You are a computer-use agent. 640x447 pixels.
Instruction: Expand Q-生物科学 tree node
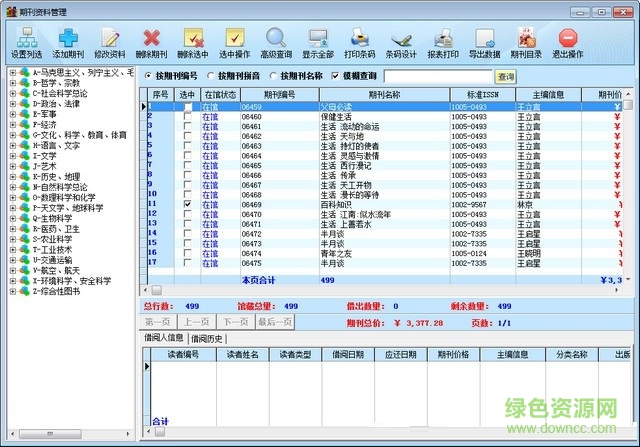coord(13,218)
